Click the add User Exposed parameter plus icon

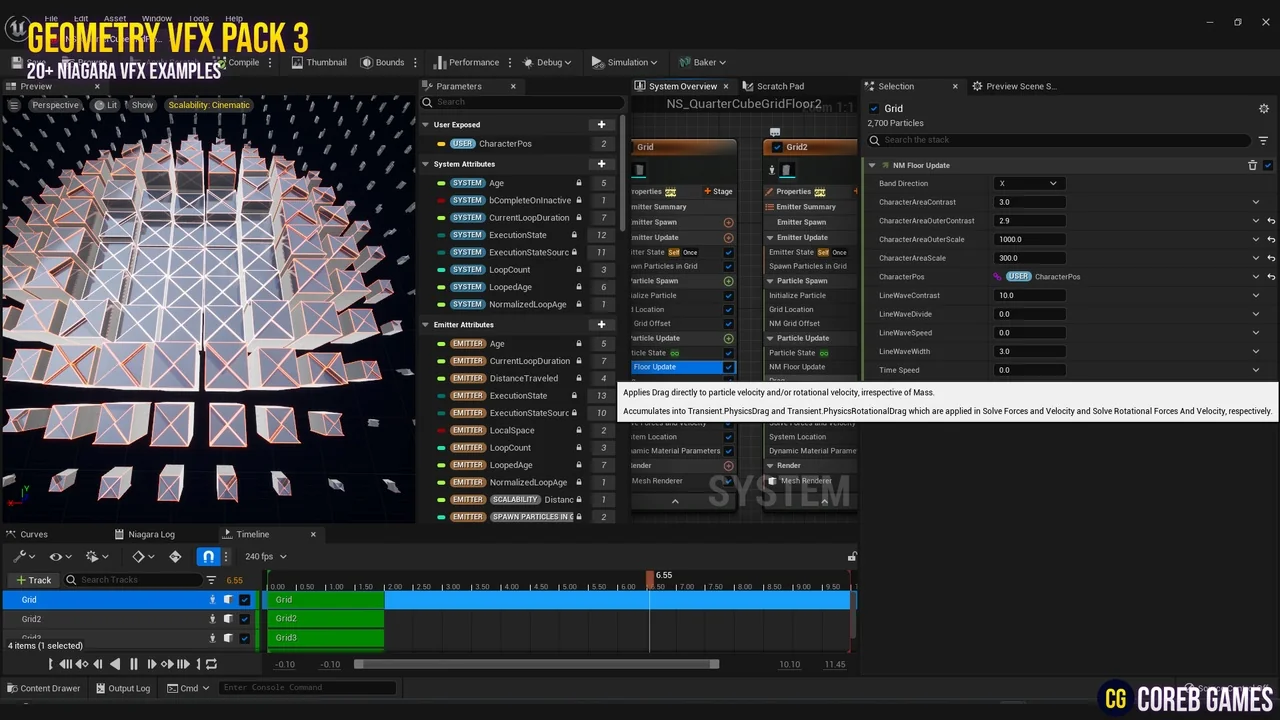tap(601, 125)
